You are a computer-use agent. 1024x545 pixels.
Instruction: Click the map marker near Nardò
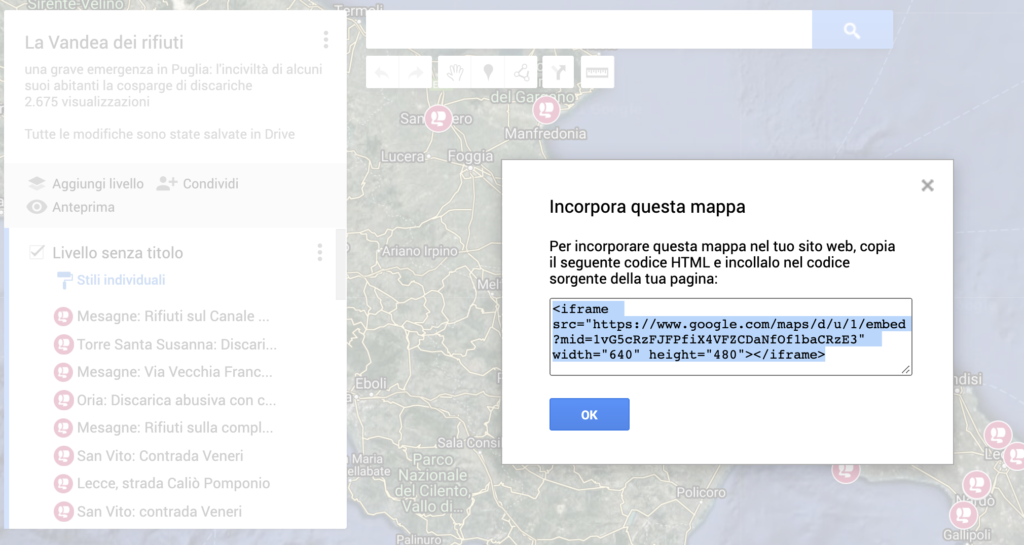pyautogui.click(x=977, y=484)
